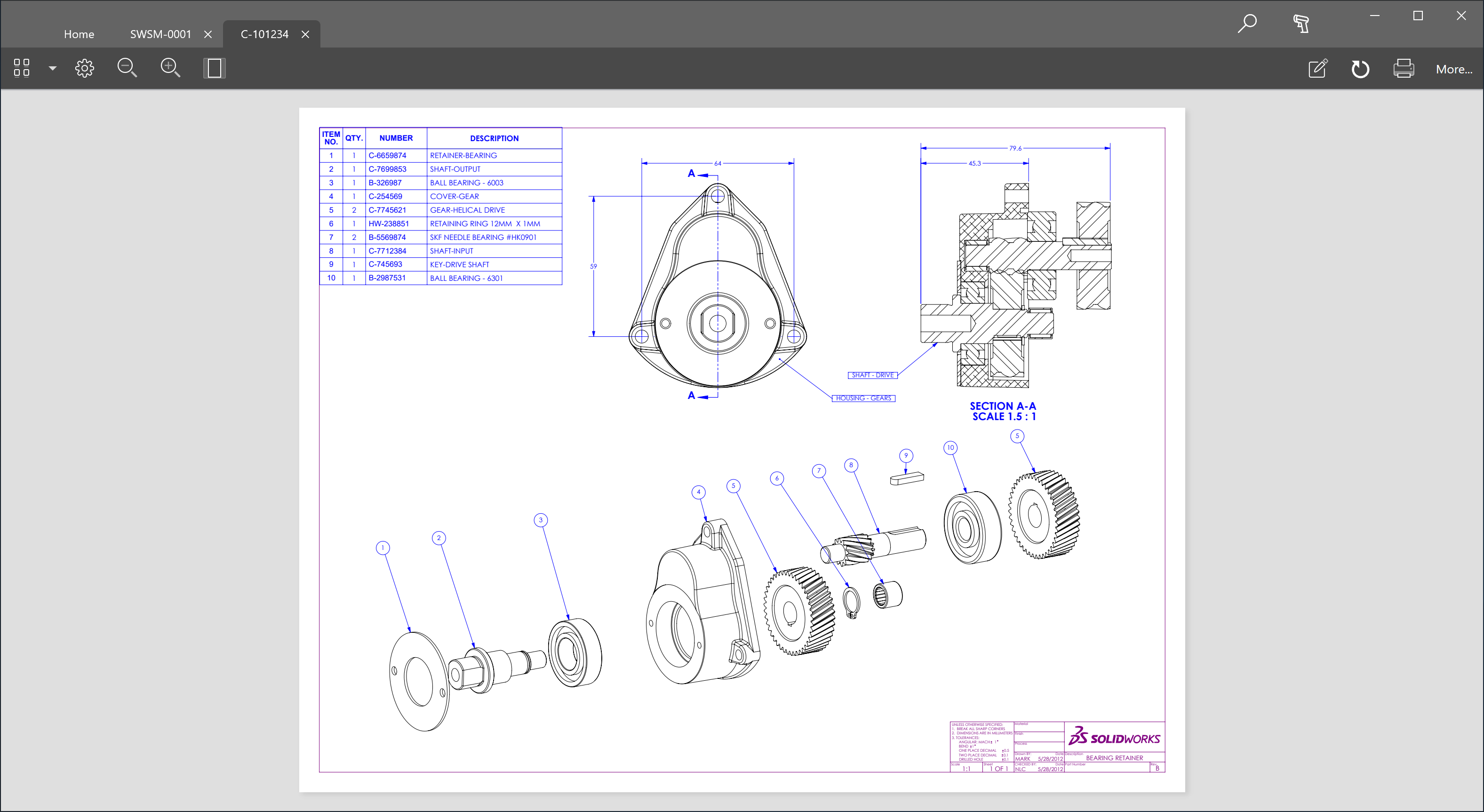Image resolution: width=1484 pixels, height=812 pixels.
Task: Open the edit markup pencil icon
Action: click(1318, 69)
